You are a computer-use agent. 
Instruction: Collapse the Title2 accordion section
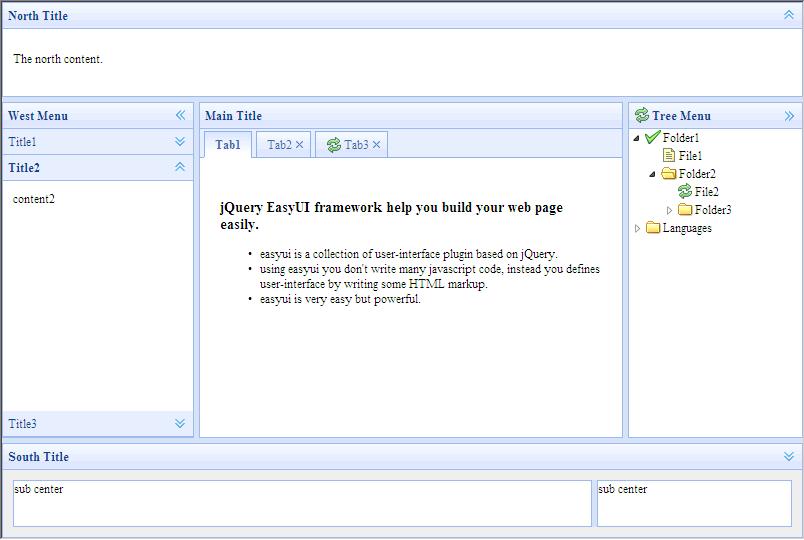click(179, 167)
